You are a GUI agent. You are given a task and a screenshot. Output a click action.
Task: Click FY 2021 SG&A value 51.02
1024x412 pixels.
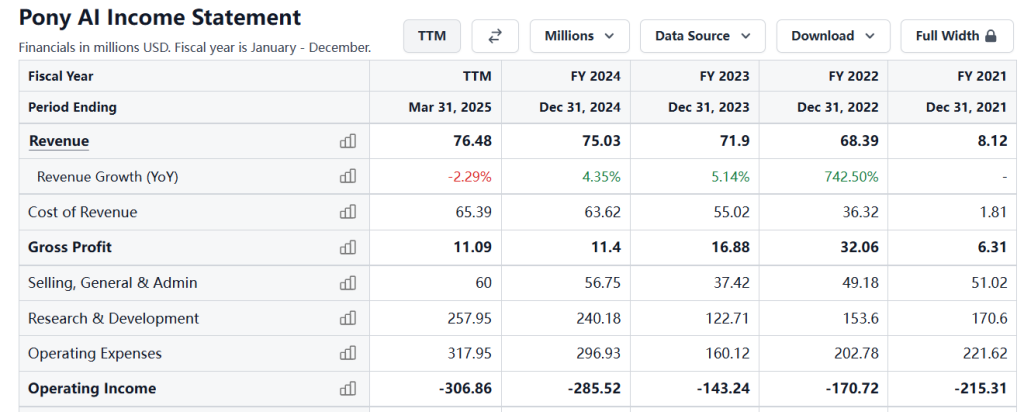tap(989, 283)
